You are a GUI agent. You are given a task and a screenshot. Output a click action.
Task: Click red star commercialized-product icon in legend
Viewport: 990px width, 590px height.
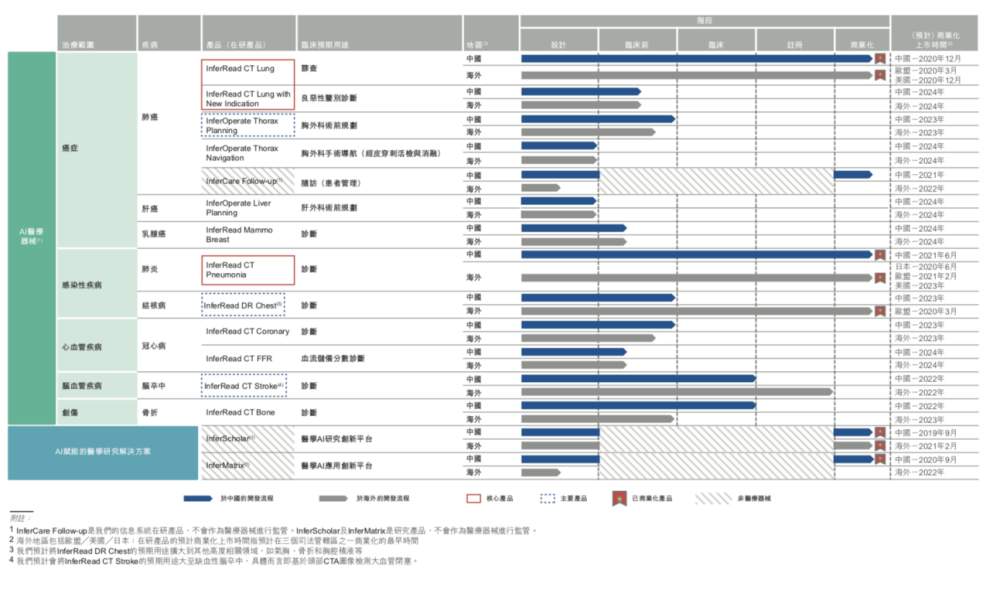point(619,497)
